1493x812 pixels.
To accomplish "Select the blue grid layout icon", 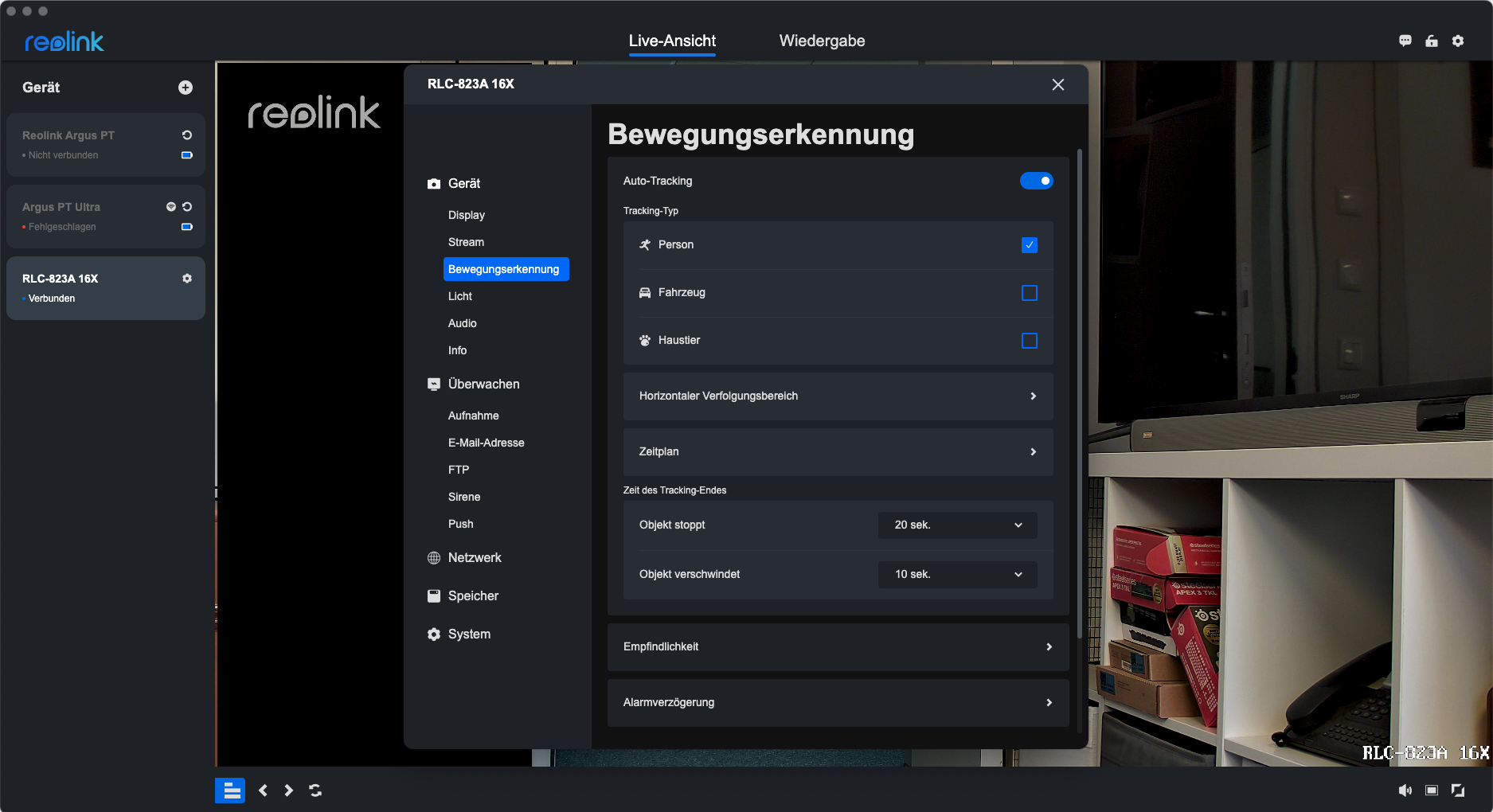I will point(230,790).
